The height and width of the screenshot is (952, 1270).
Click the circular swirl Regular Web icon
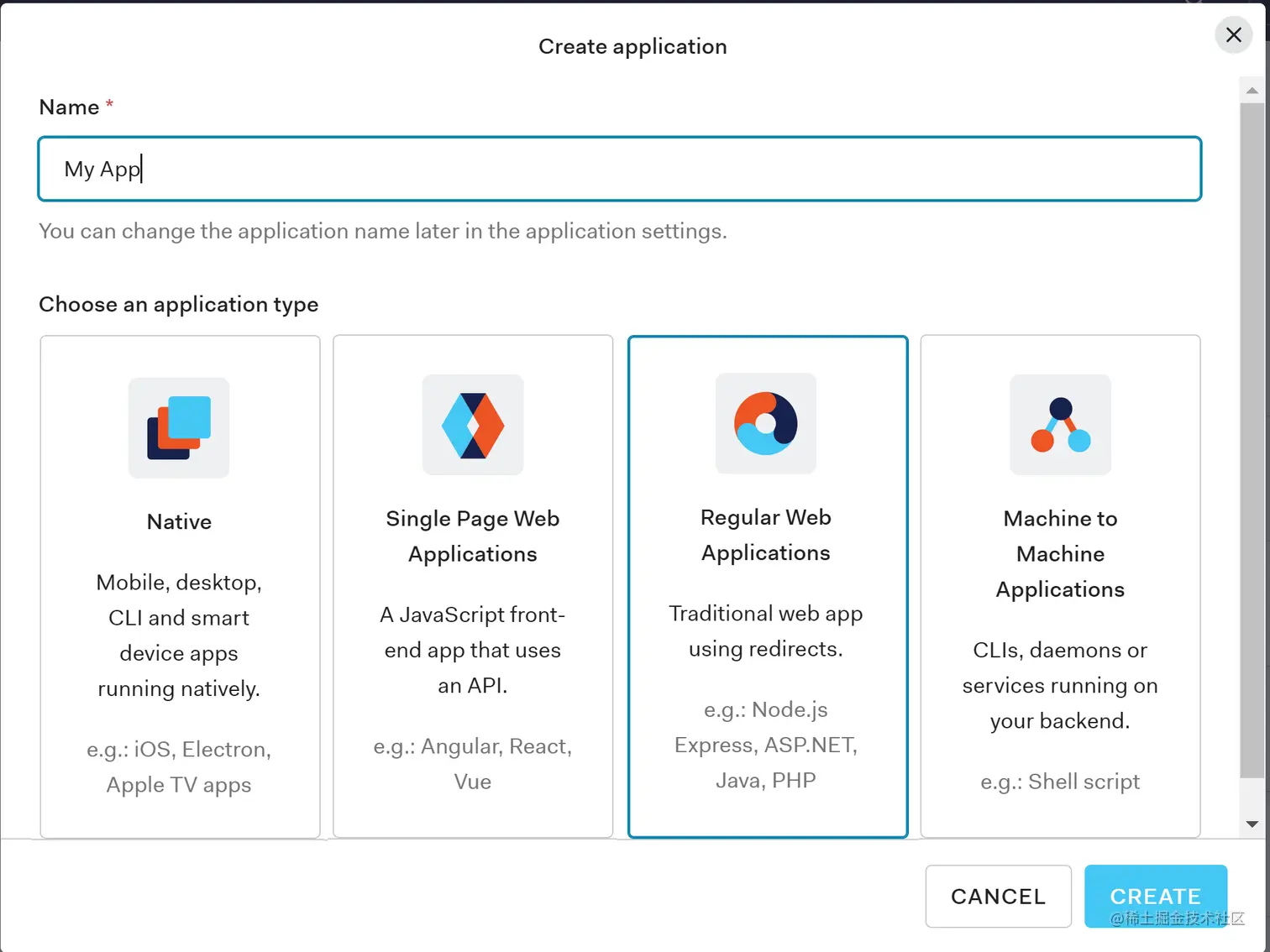coord(765,424)
